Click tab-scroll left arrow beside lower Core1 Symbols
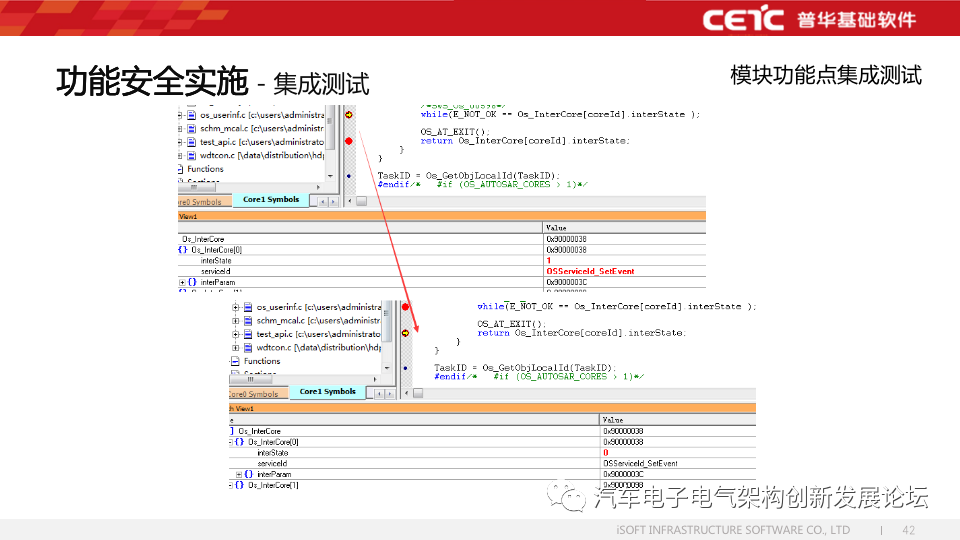The height and width of the screenshot is (540, 960). pyautogui.click(x=379, y=394)
